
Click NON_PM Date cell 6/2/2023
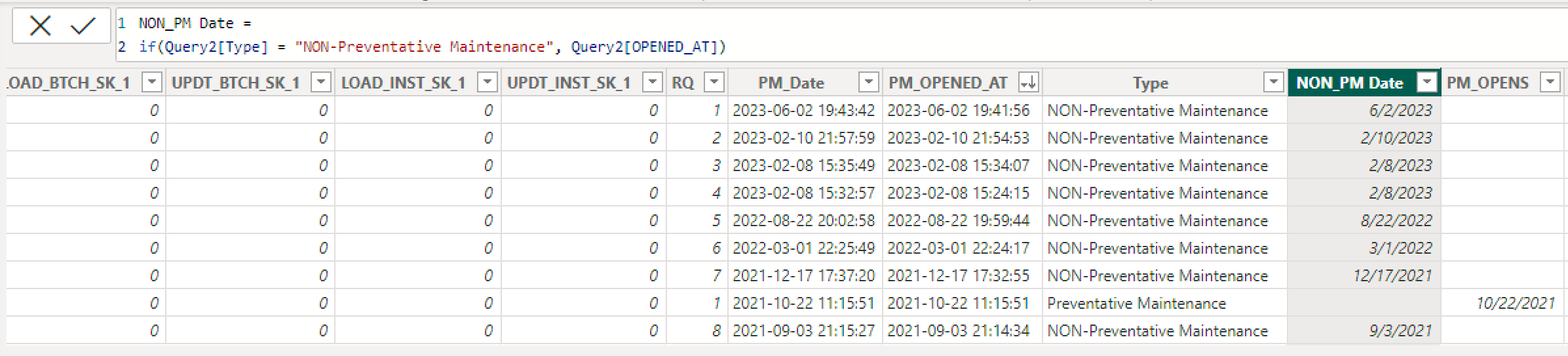[x=1364, y=111]
